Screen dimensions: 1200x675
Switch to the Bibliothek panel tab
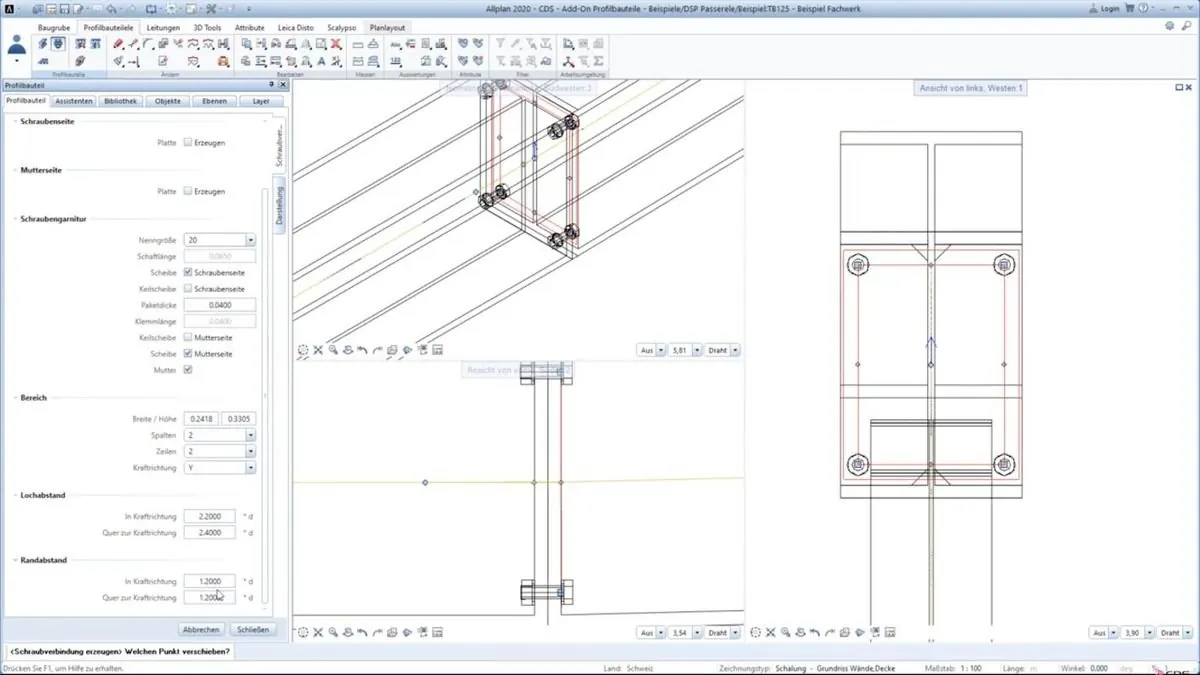121,101
